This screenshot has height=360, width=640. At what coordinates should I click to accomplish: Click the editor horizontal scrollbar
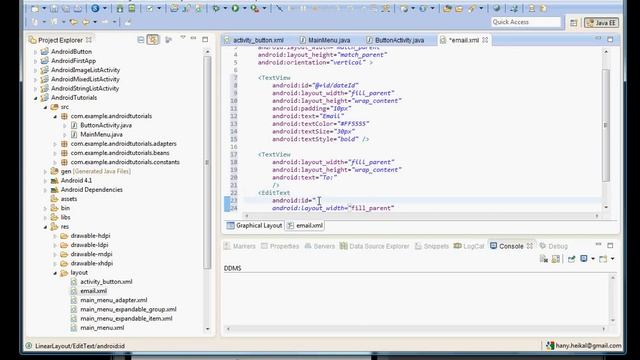tap(421, 216)
